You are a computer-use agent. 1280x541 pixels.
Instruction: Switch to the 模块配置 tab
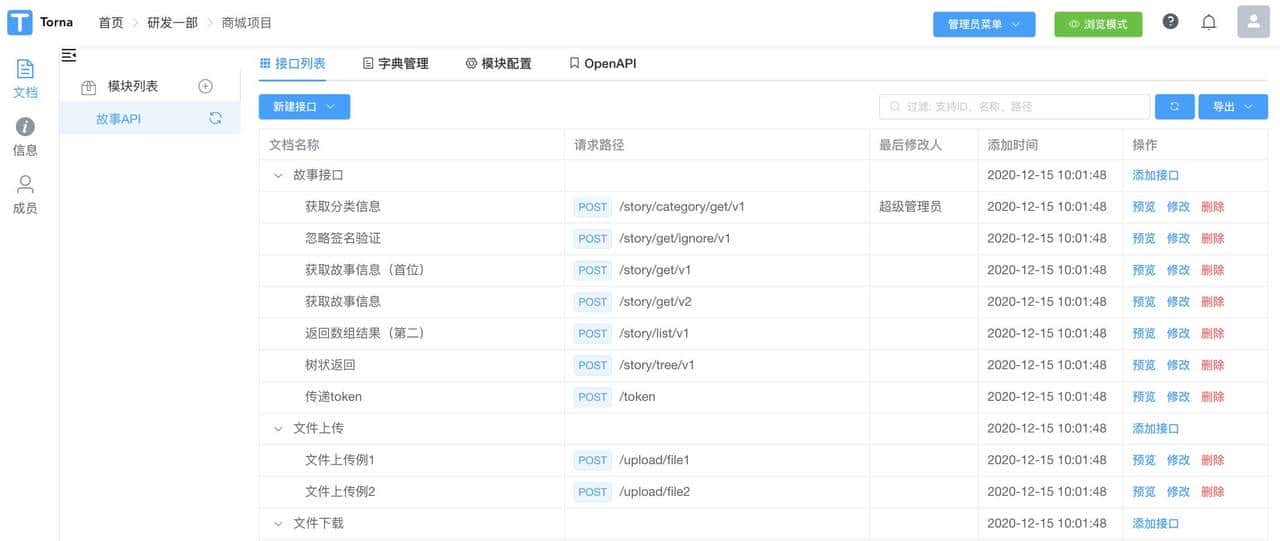[x=498, y=63]
